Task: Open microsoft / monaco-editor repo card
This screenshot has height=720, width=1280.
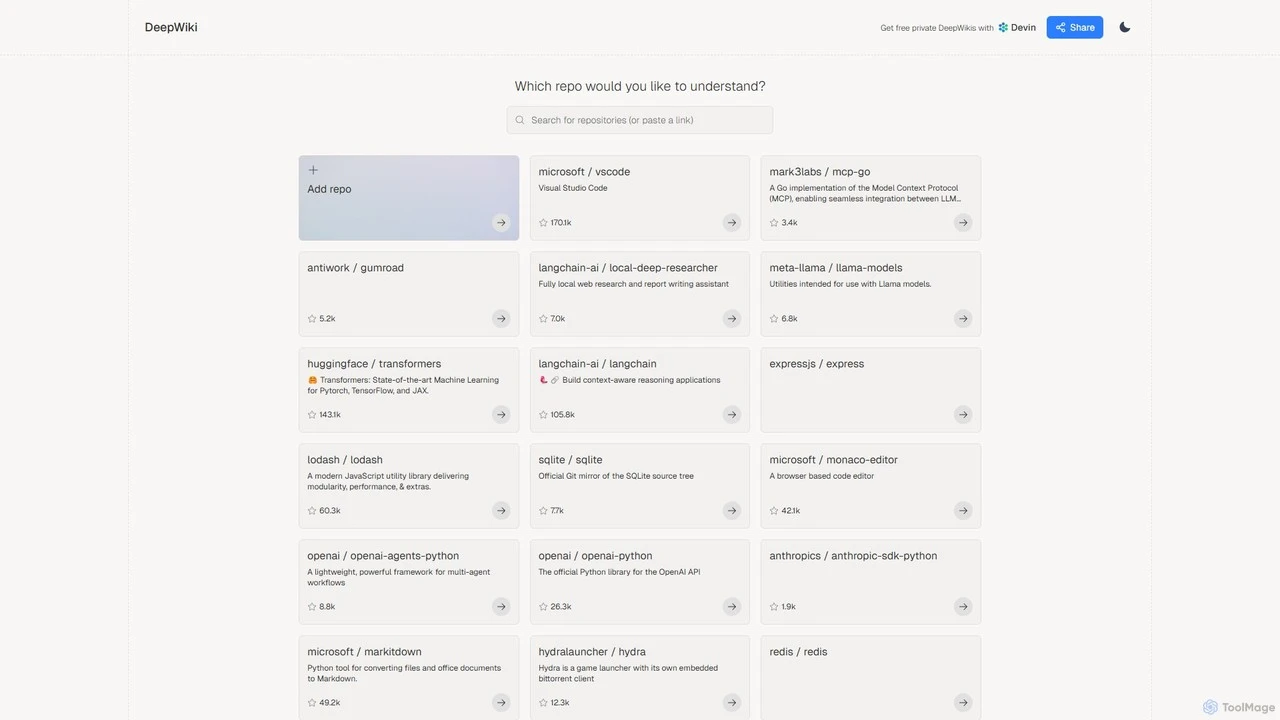Action: click(x=871, y=486)
